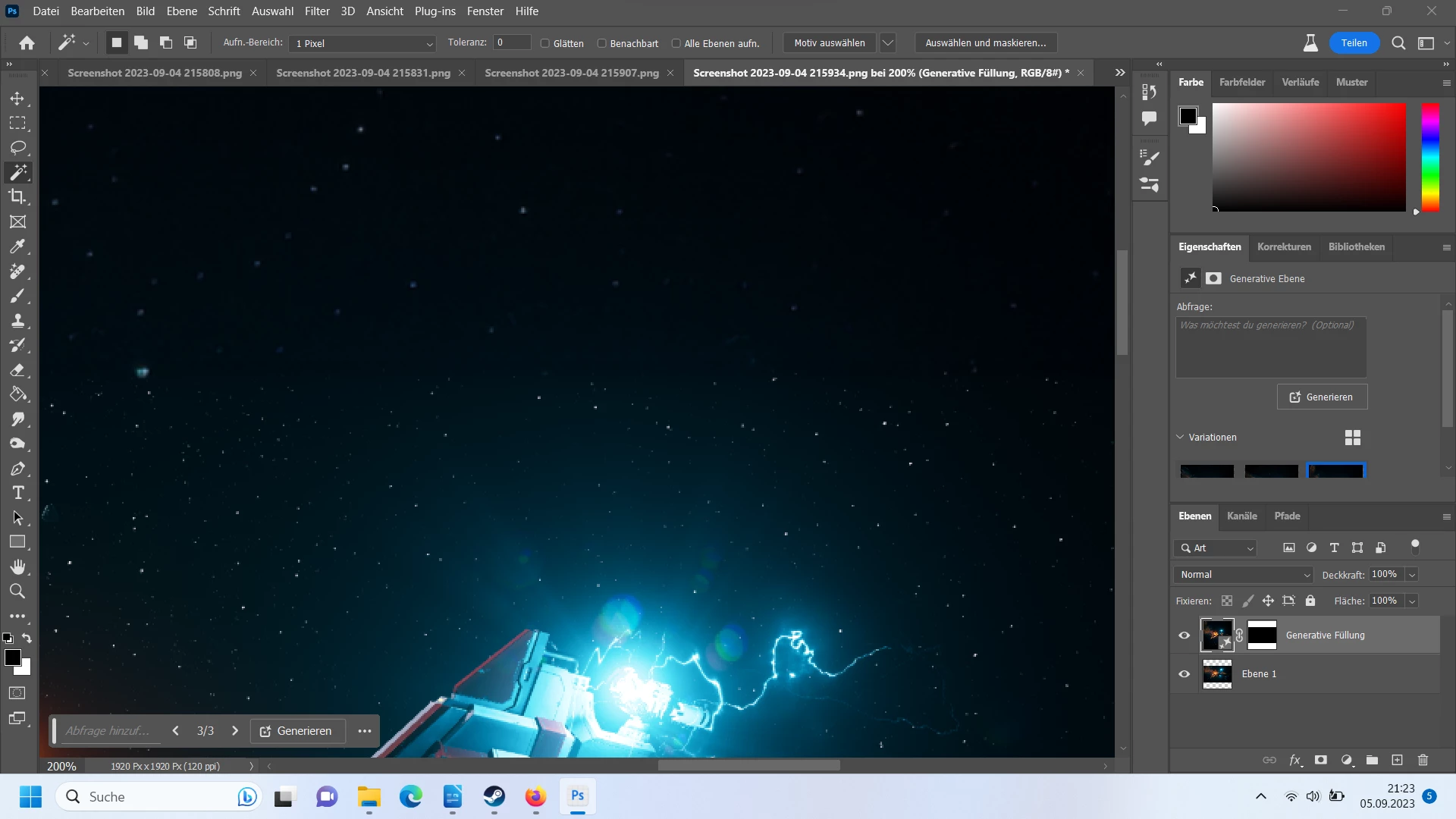Viewport: 1456px width, 819px height.
Task: Enable the Glätten checkbox
Action: pos(545,43)
